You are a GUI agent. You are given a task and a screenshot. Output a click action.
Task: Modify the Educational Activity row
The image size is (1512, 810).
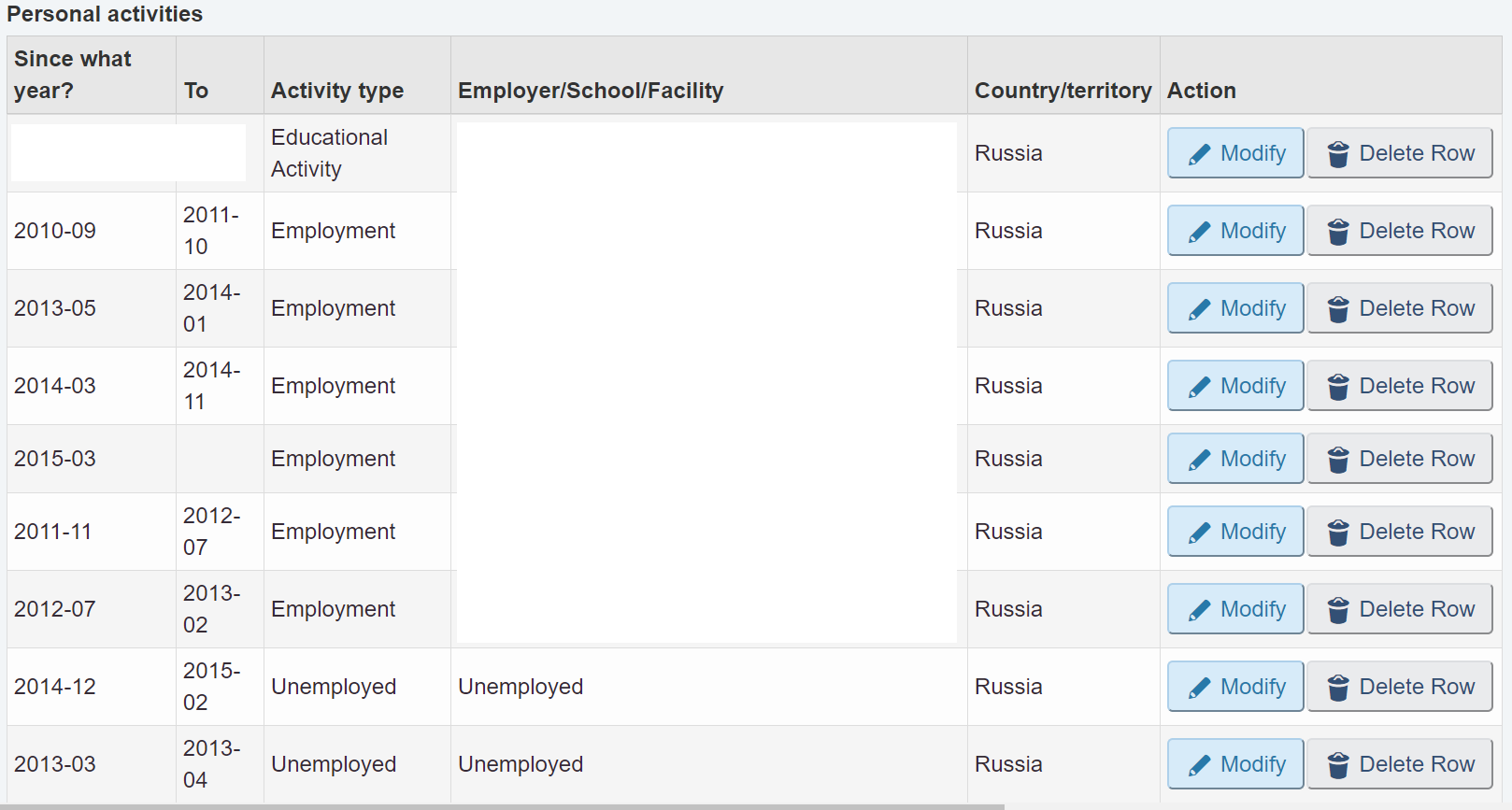coord(1235,153)
